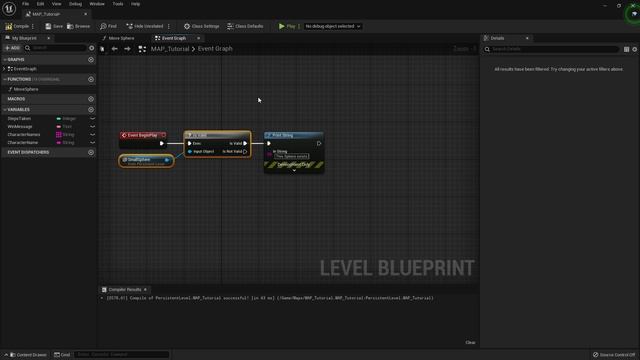Click the Compile button icon
Screen dimensions: 640x360
9,26
